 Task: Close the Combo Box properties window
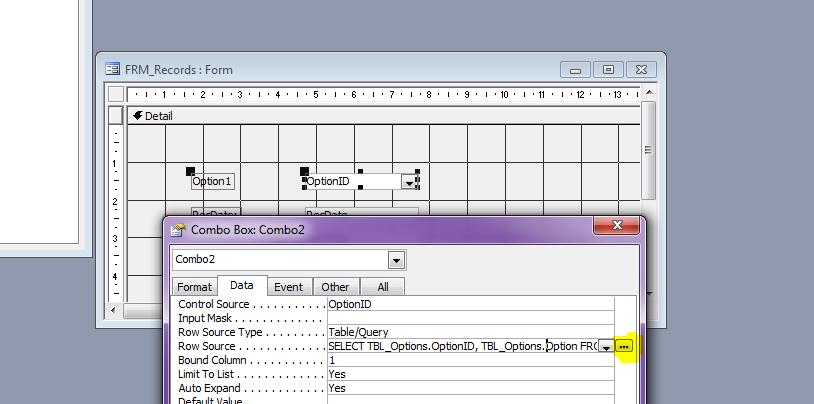[616, 225]
